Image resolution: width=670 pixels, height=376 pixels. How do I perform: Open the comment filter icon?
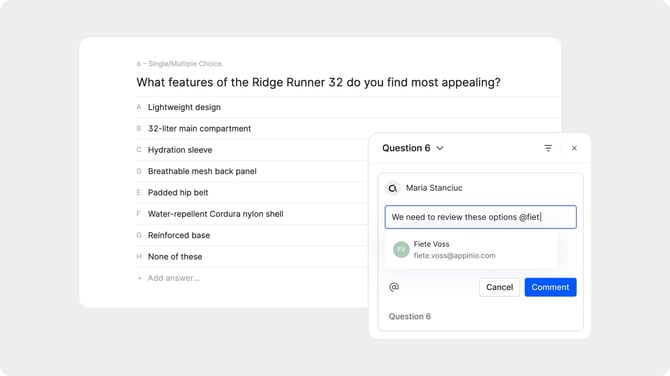(x=548, y=148)
